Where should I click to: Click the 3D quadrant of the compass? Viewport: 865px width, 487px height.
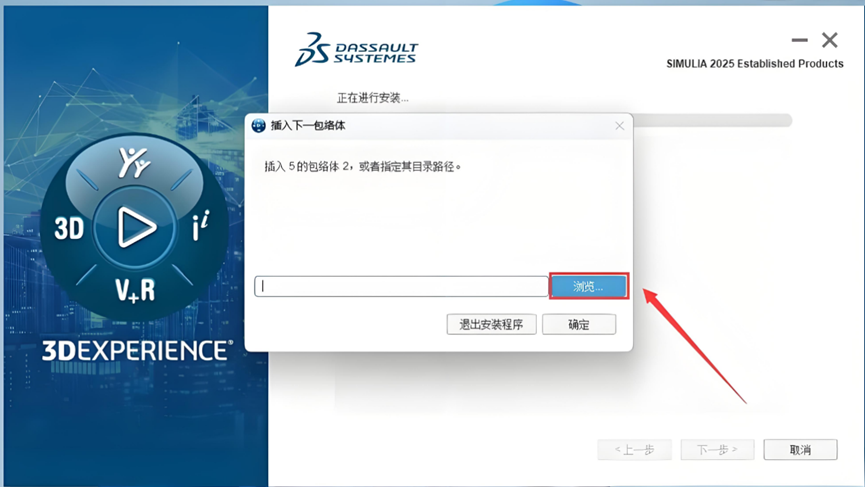click(70, 228)
